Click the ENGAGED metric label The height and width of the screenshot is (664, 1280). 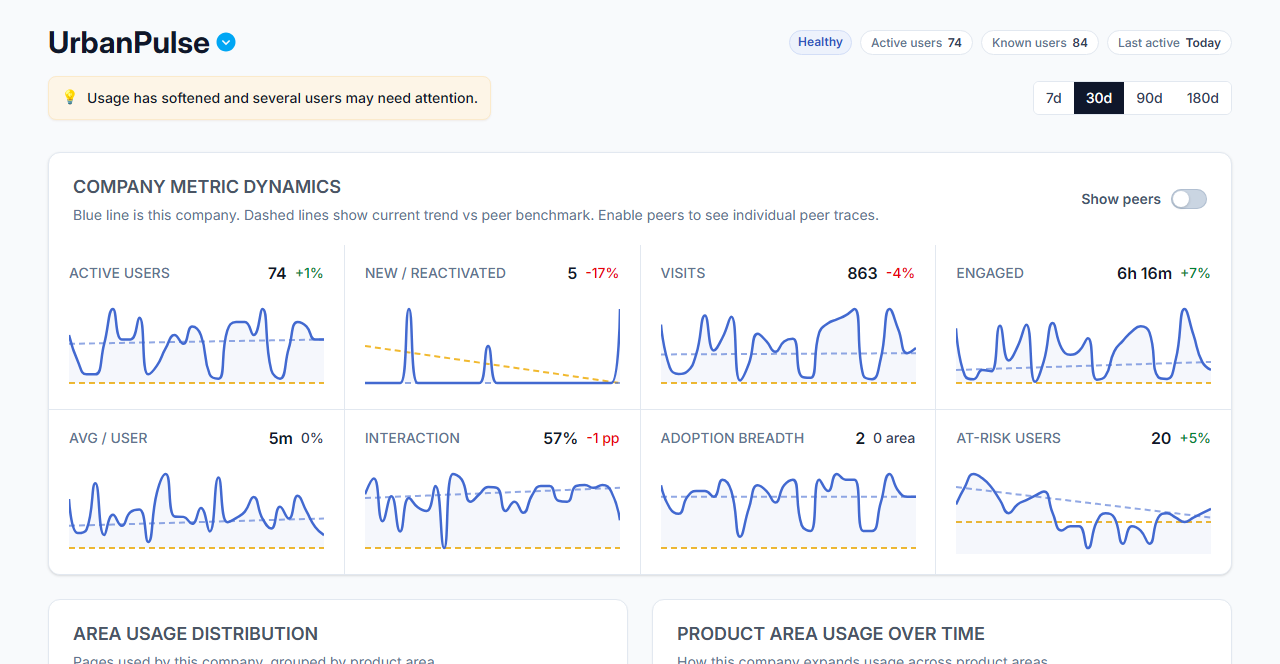pyautogui.click(x=990, y=273)
